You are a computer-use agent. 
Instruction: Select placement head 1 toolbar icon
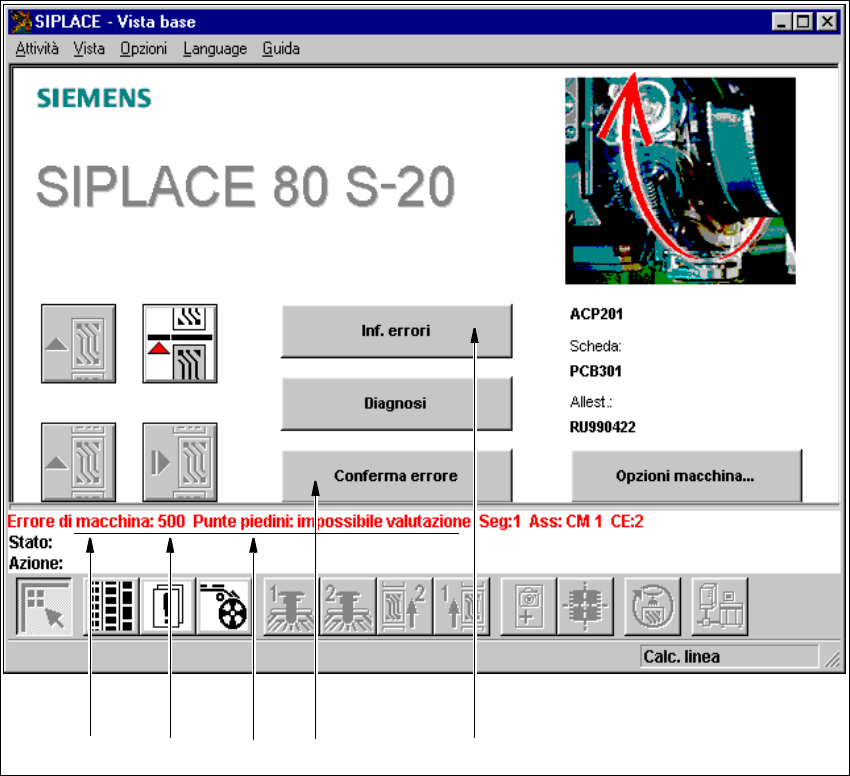click(291, 606)
